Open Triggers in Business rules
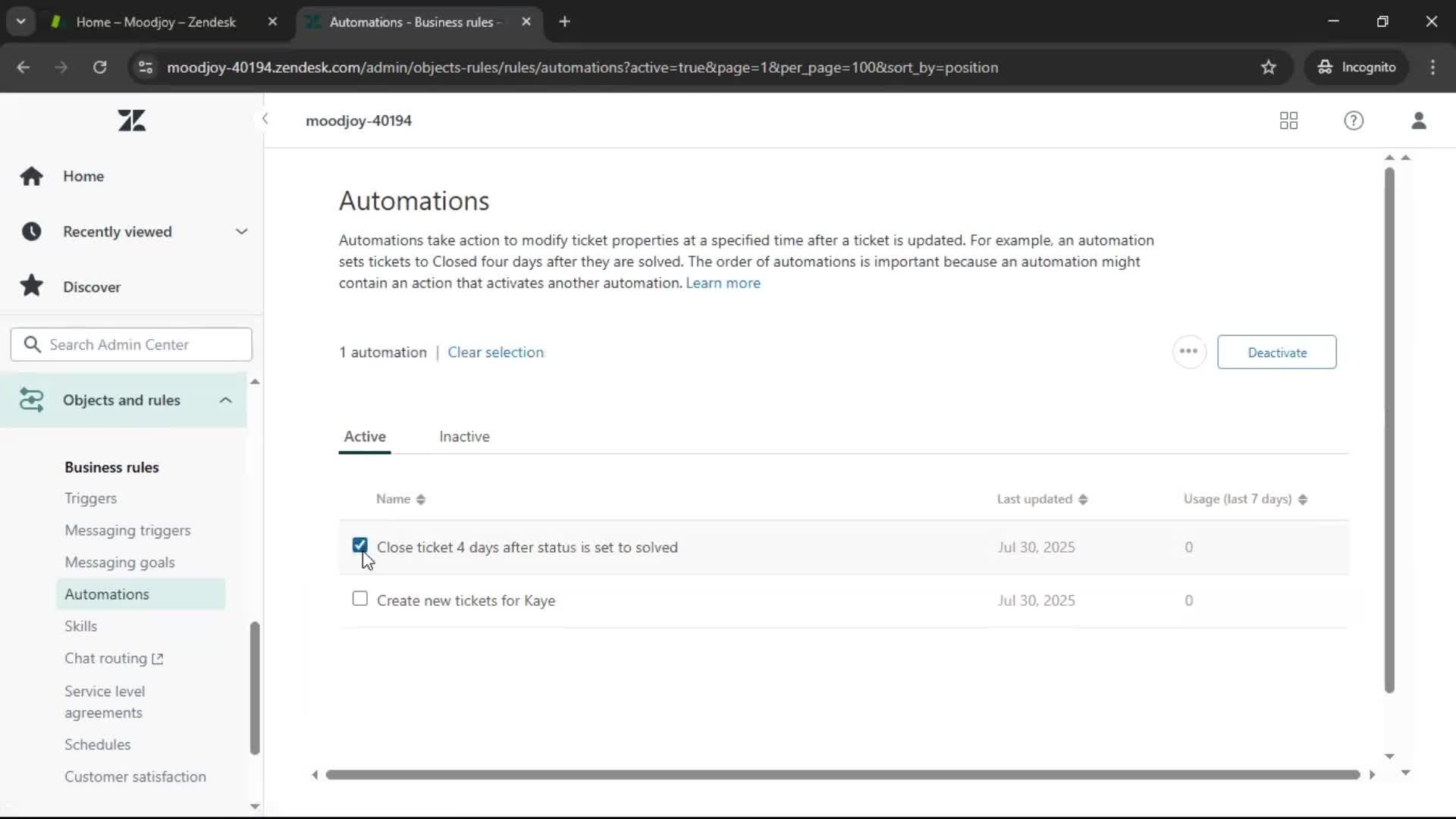Viewport: 1456px width, 819px height. pos(90,498)
